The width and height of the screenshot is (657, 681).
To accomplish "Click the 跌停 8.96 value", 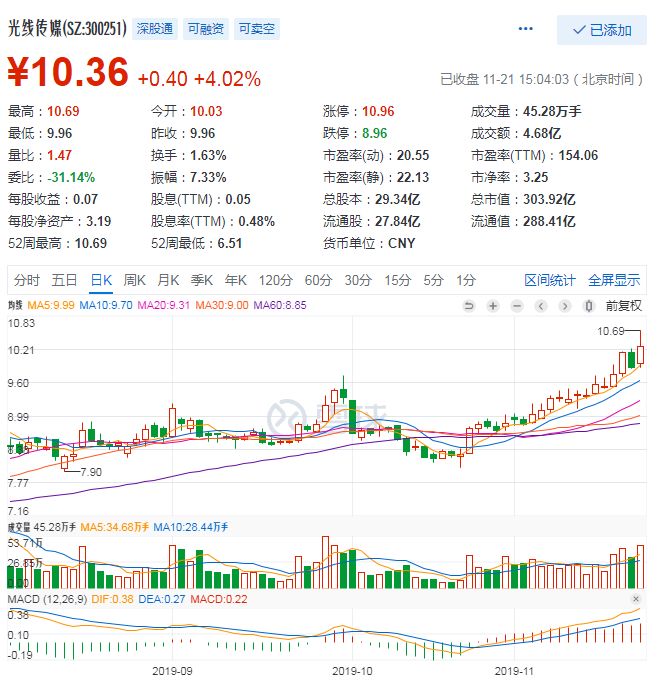I will (x=374, y=133).
